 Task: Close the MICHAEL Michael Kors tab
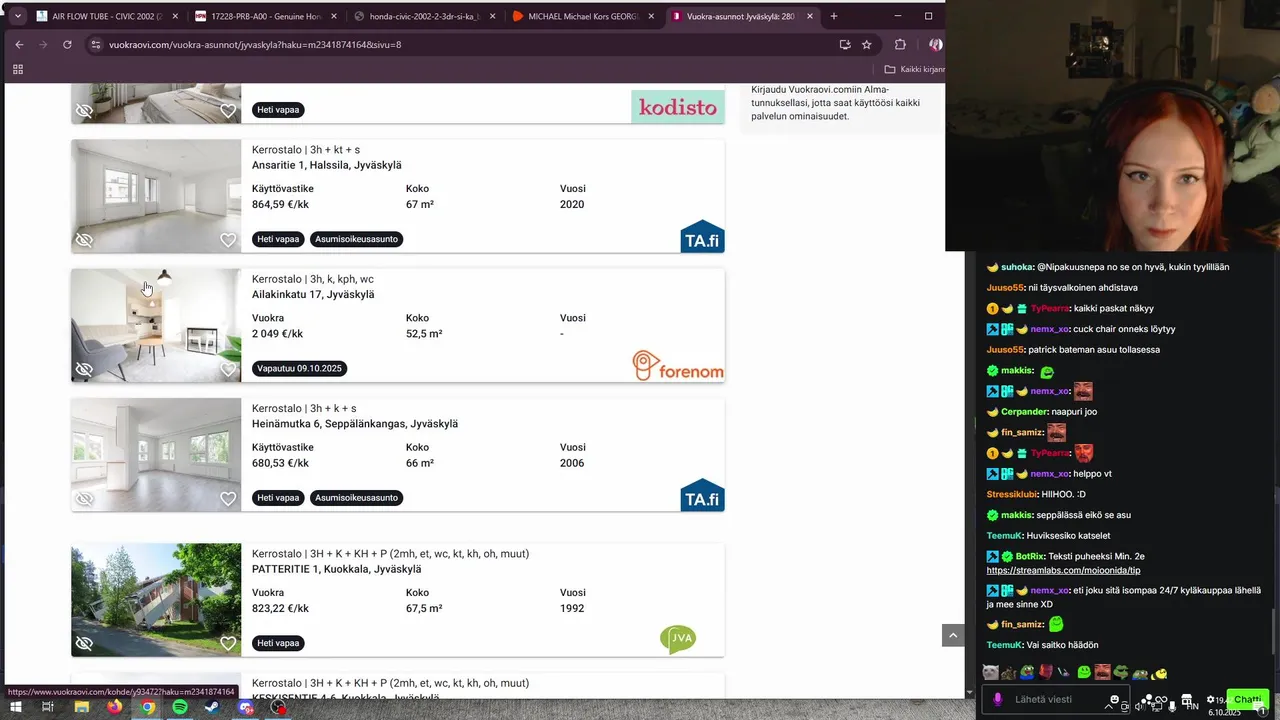651,16
